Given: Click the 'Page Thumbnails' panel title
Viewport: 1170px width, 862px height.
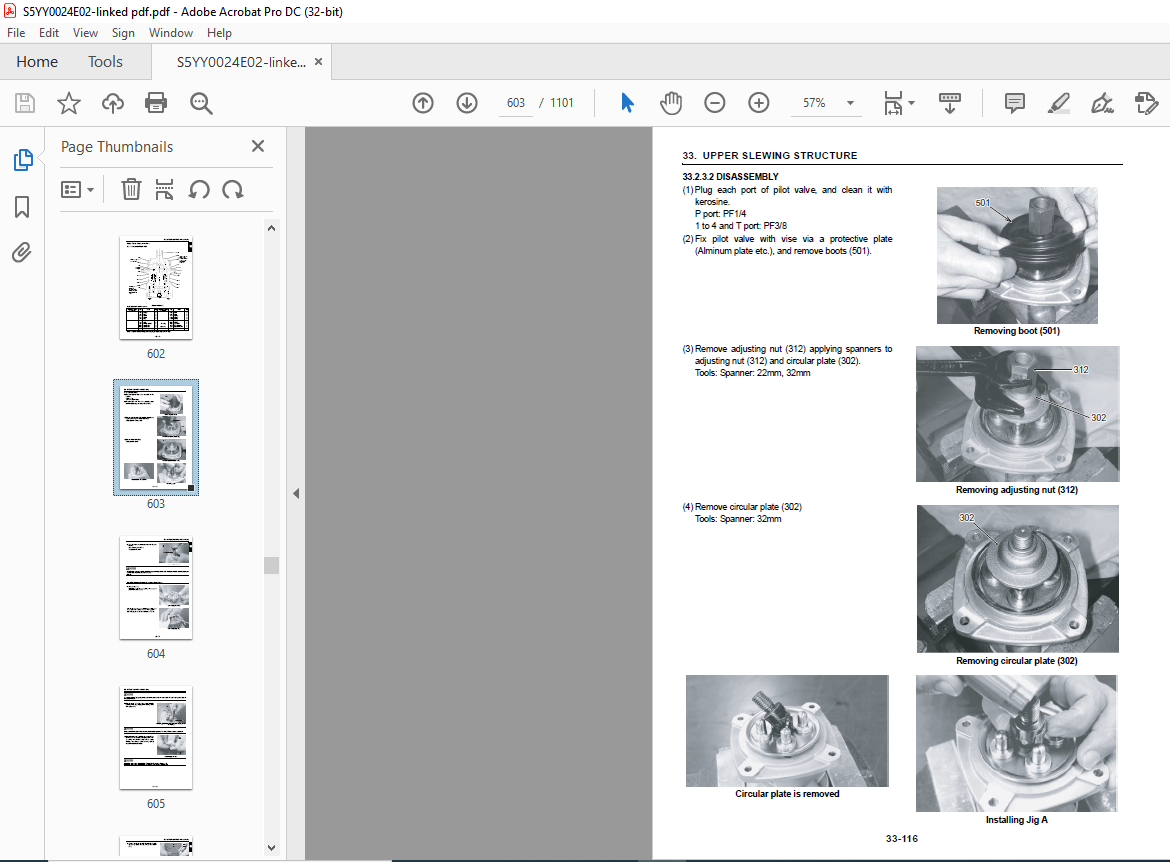Looking at the screenshot, I should point(117,147).
